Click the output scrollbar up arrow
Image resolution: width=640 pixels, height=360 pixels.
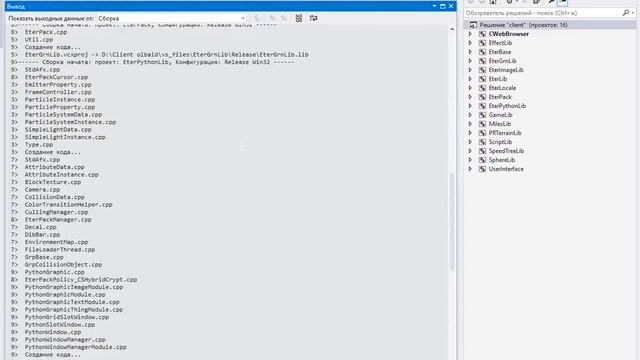[452, 29]
